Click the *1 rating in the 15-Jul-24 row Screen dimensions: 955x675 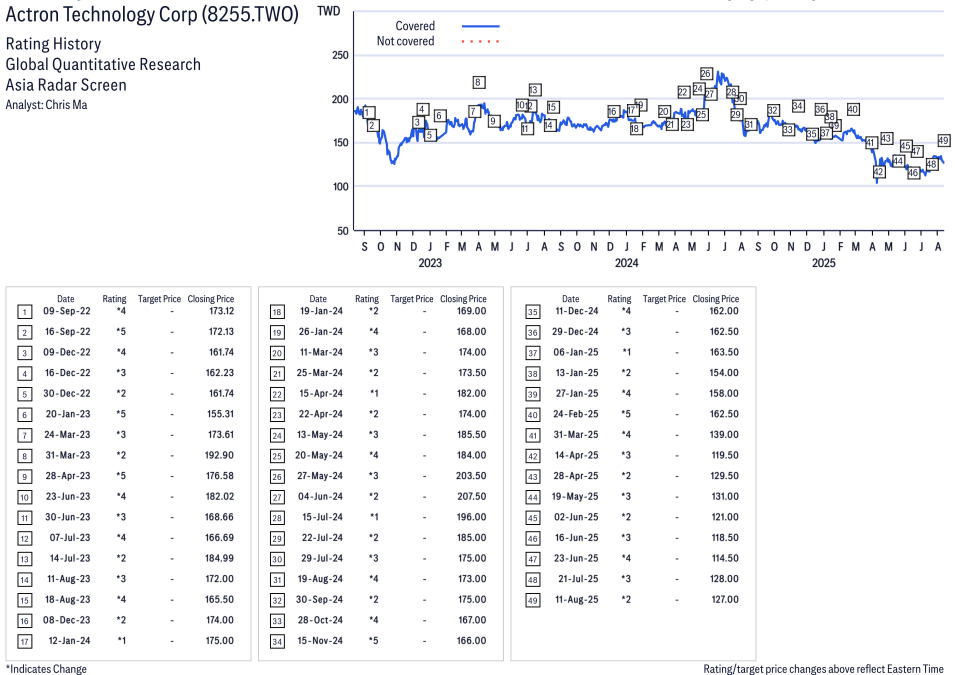tap(374, 518)
